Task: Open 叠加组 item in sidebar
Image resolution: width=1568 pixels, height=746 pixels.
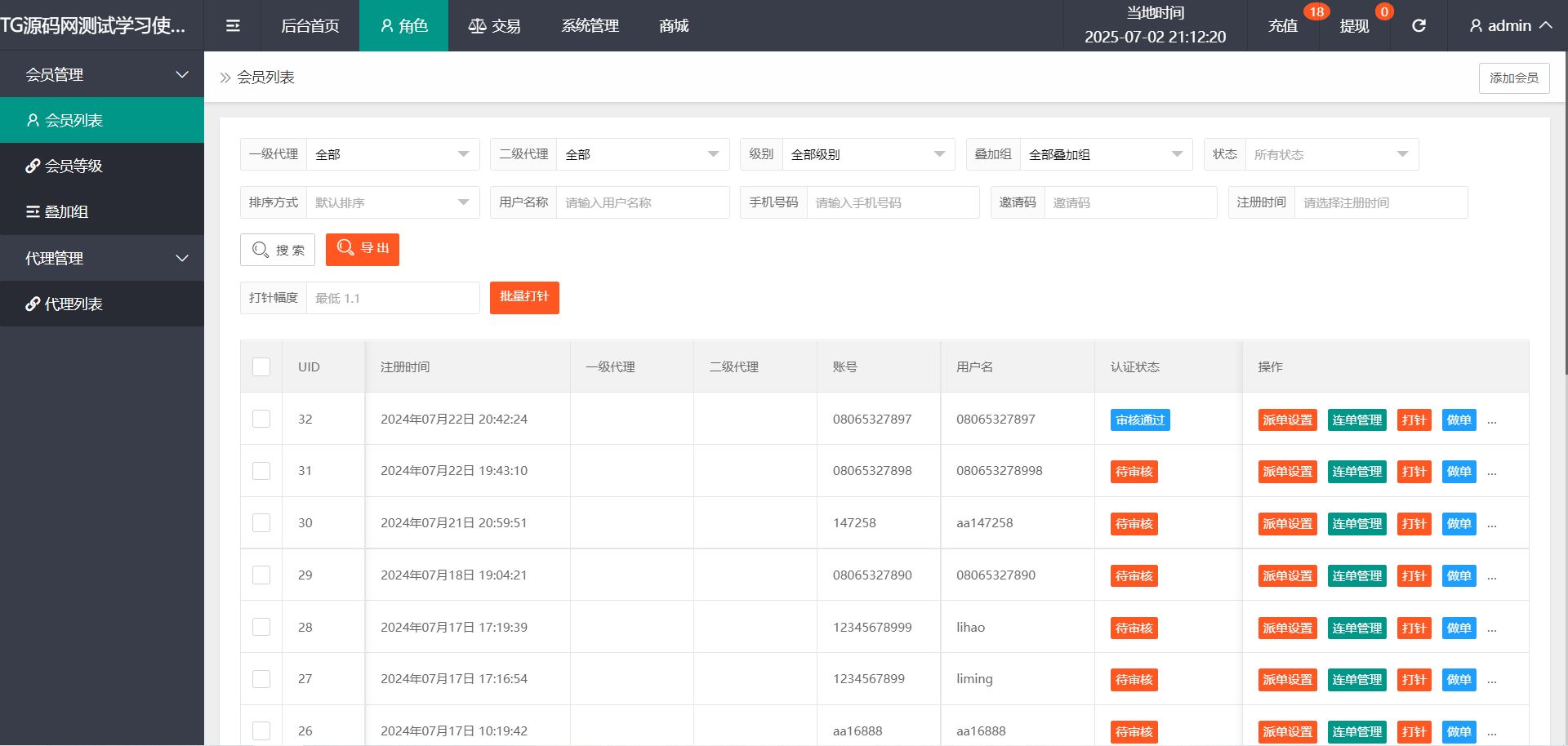Action: 65,211
